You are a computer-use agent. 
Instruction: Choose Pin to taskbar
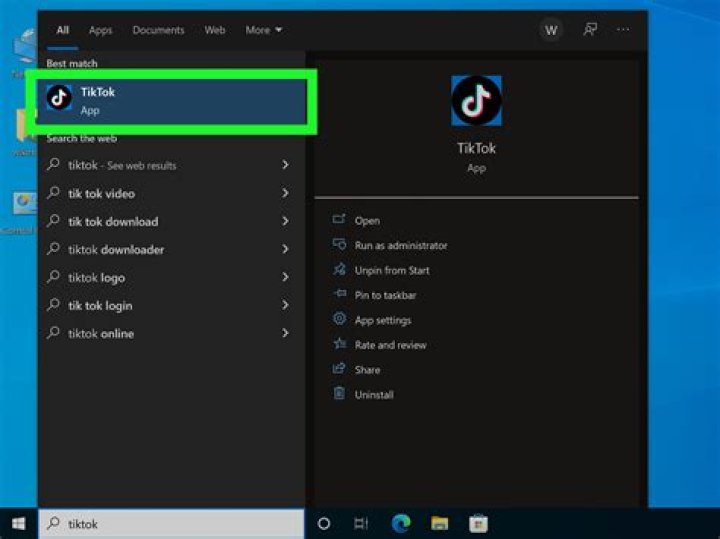(x=385, y=295)
